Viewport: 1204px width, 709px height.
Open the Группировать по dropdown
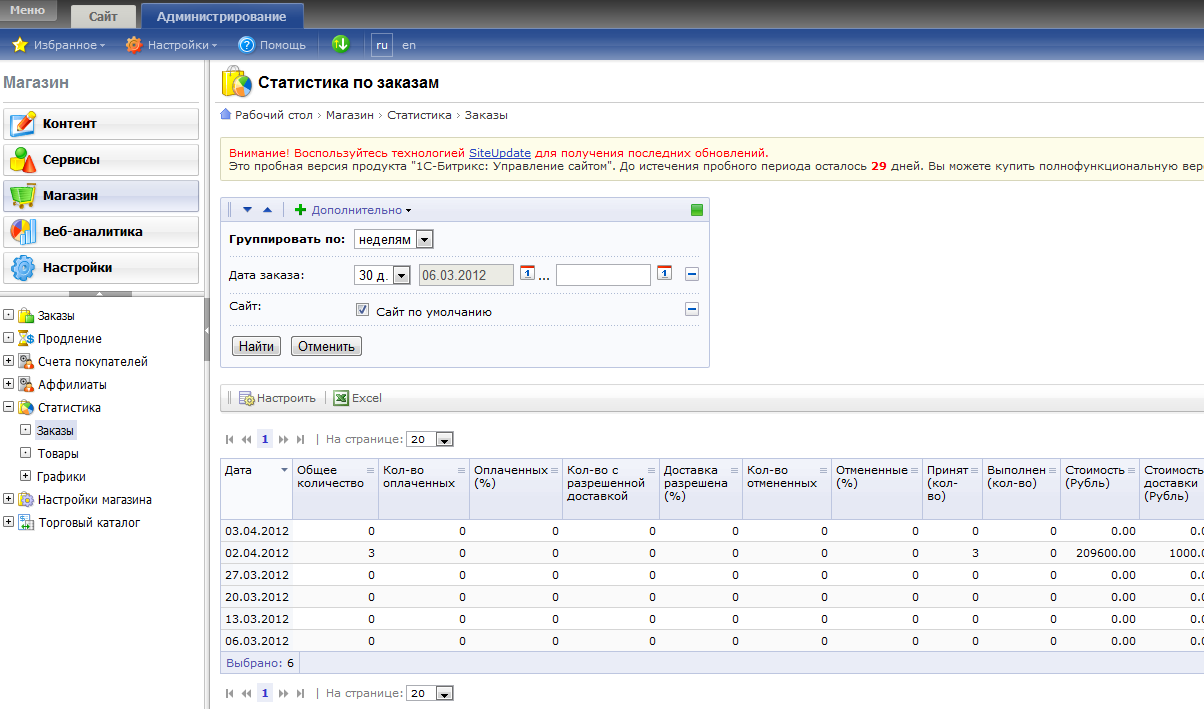(x=424, y=240)
